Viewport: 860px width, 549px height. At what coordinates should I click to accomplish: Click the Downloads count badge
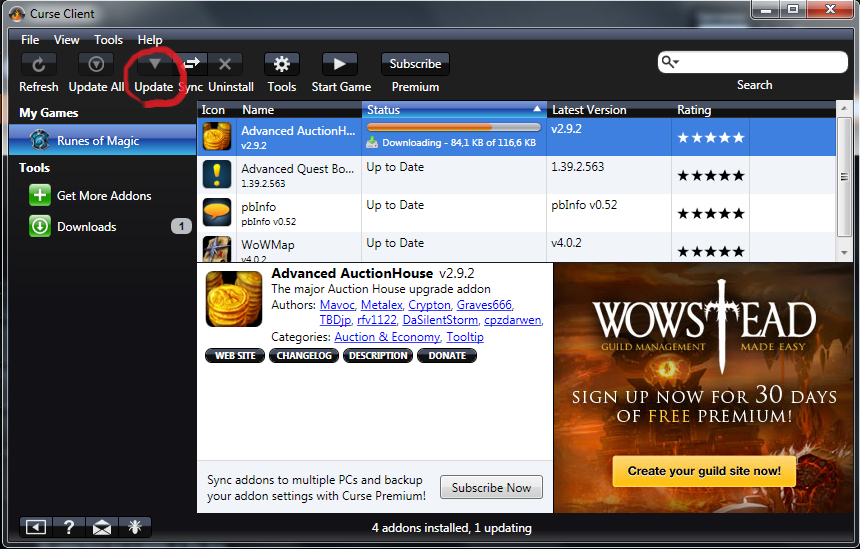[181, 226]
